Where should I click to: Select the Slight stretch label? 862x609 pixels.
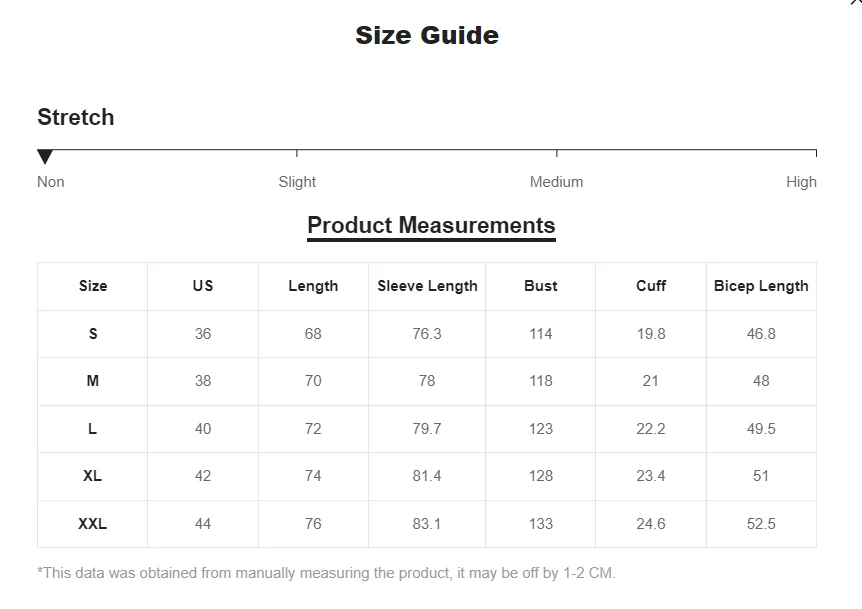pos(297,182)
